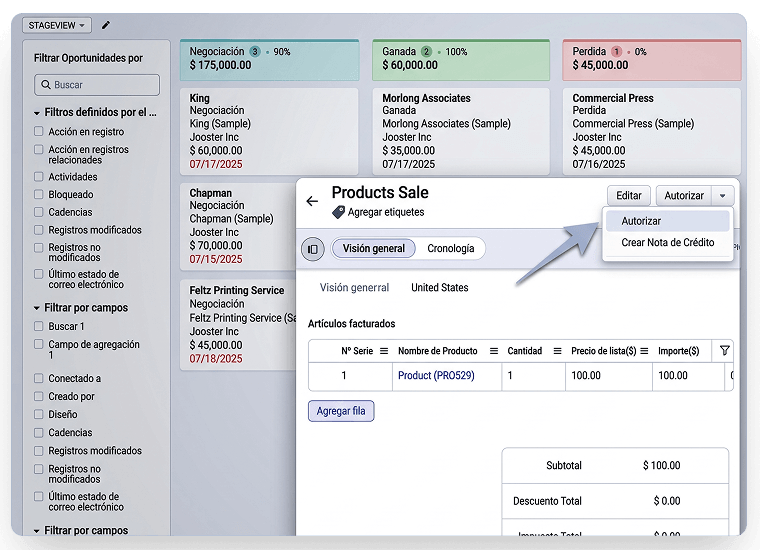The height and width of the screenshot is (550, 760).
Task: Click the Agregar fila button
Action: pyautogui.click(x=341, y=411)
